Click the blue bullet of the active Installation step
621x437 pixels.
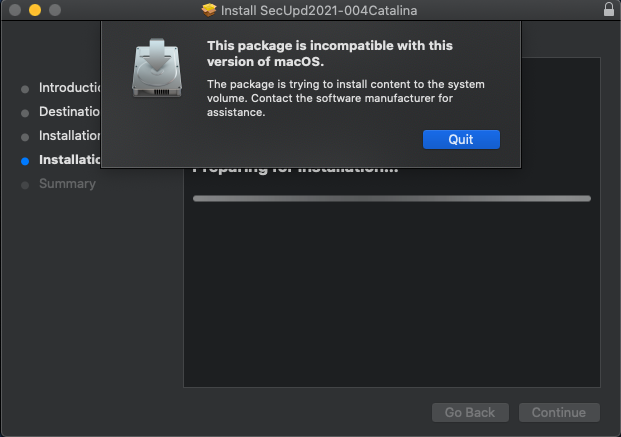pyautogui.click(x=25, y=160)
